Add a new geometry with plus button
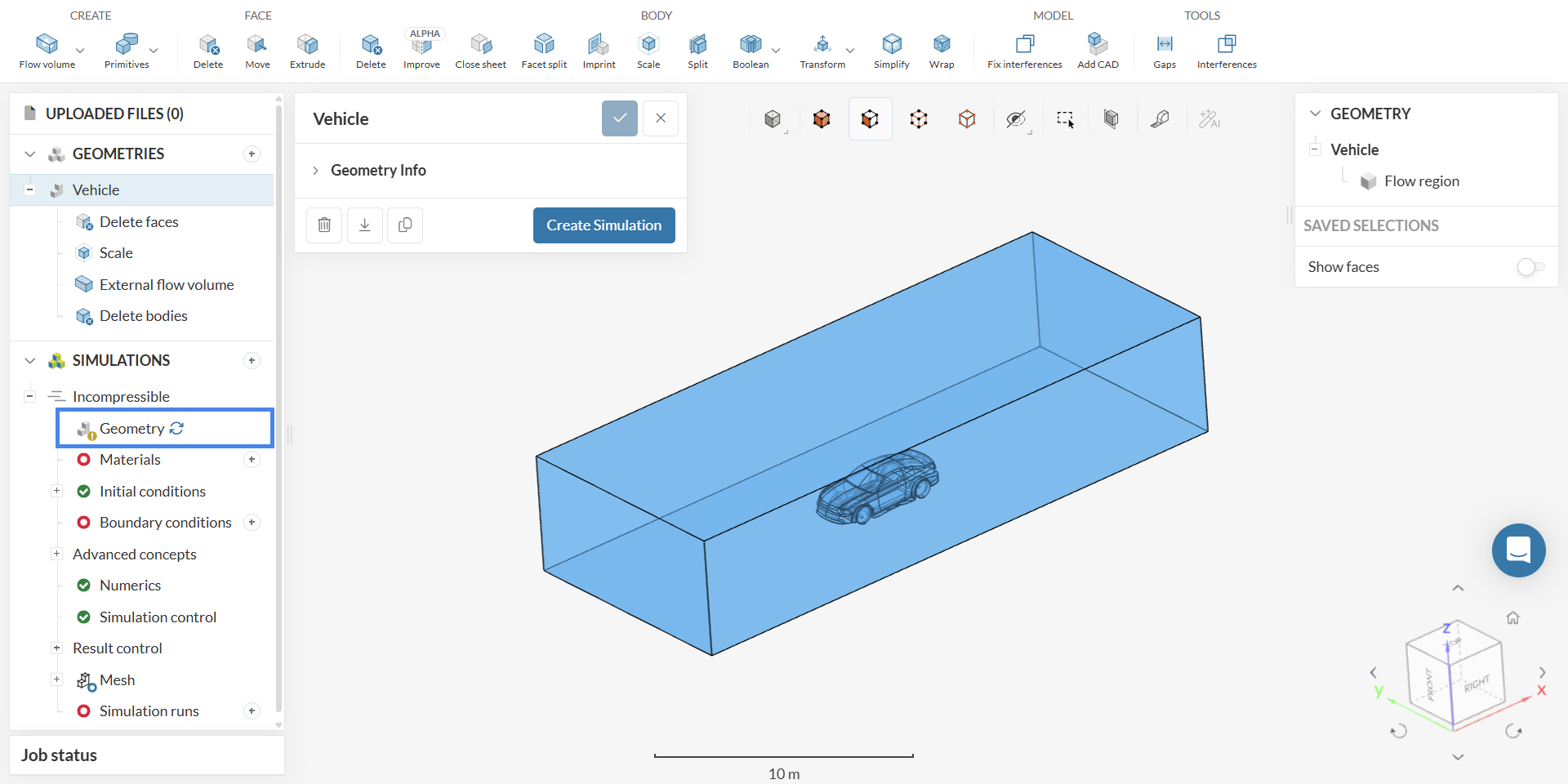Image resolution: width=1568 pixels, height=784 pixels. click(x=252, y=154)
